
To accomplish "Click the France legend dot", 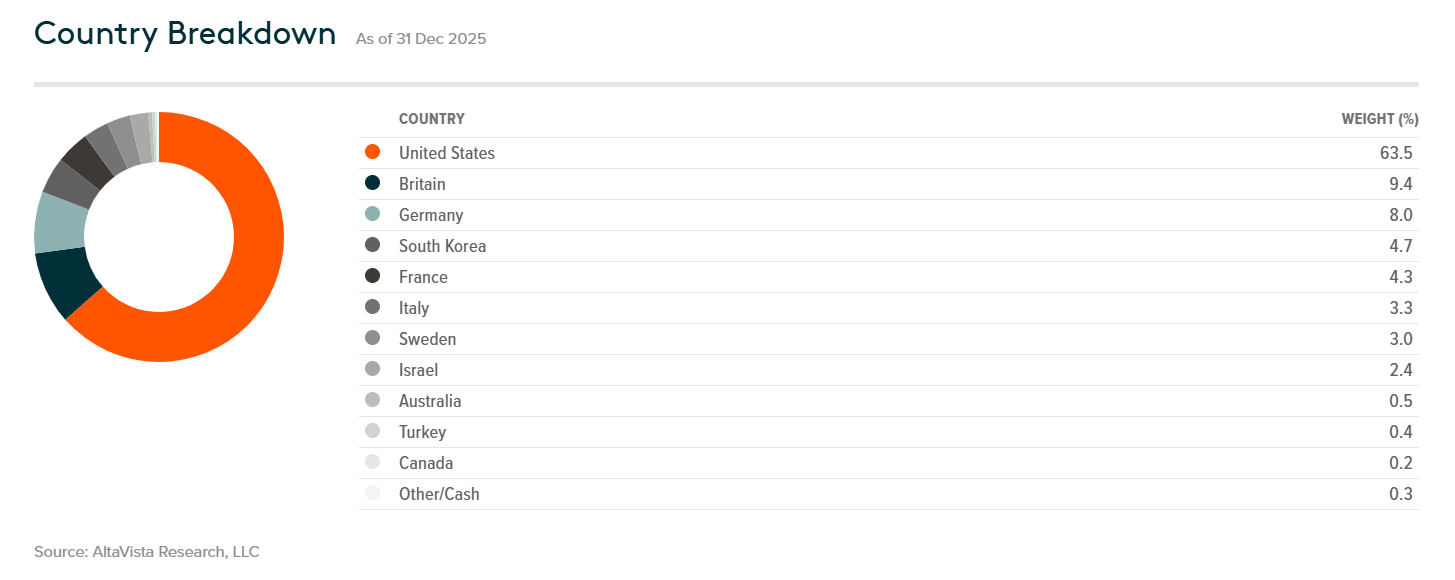I will 373,277.
